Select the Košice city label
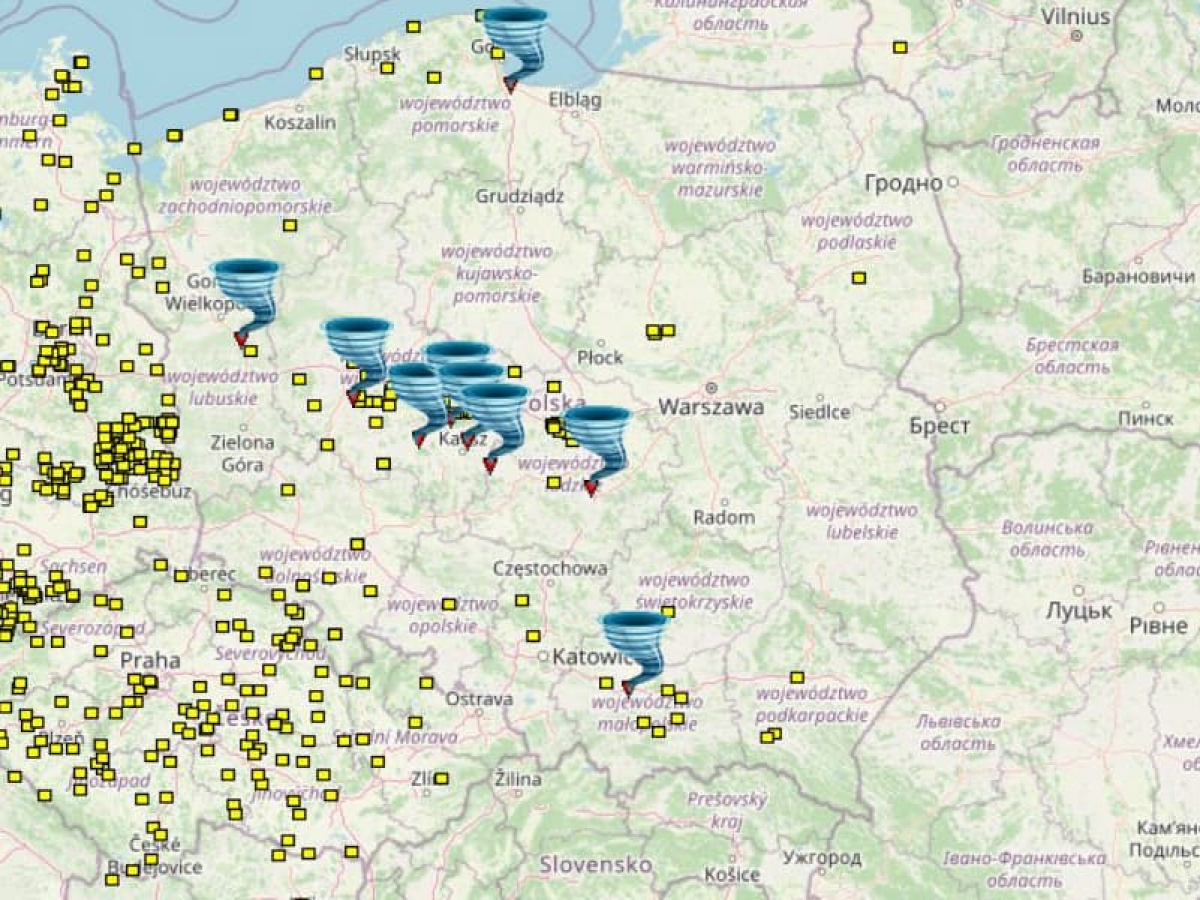This screenshot has width=1200, height=900. click(x=732, y=874)
